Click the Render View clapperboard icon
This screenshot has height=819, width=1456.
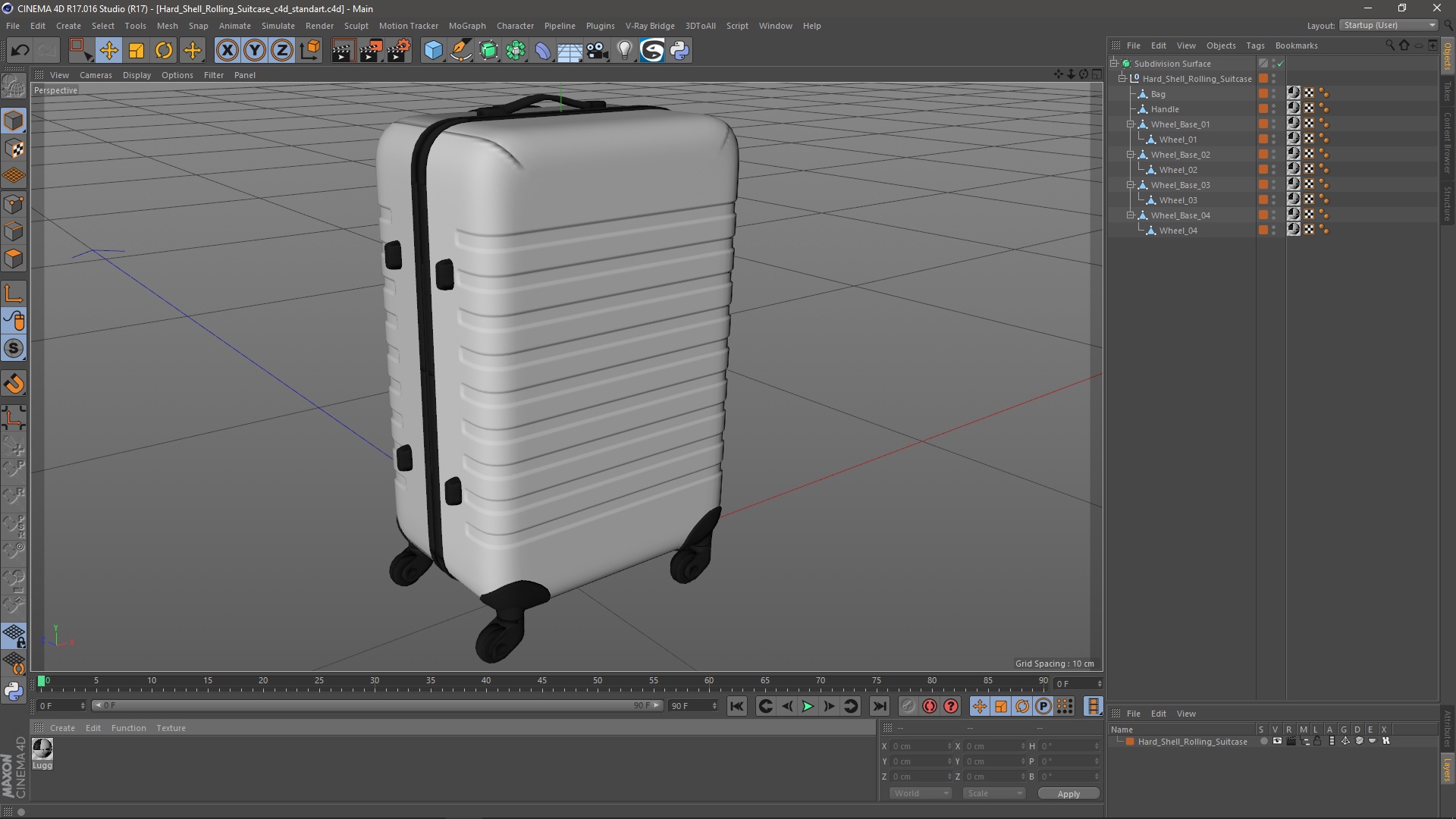[x=343, y=51]
